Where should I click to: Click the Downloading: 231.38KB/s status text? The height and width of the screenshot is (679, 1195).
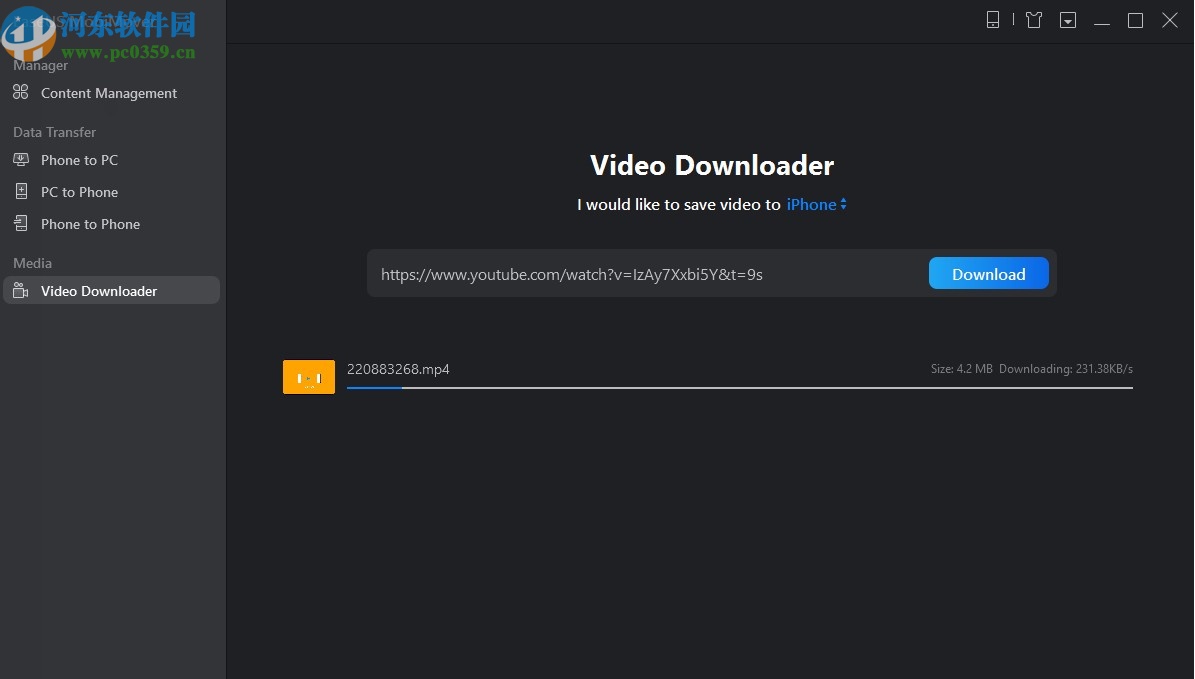click(1065, 369)
